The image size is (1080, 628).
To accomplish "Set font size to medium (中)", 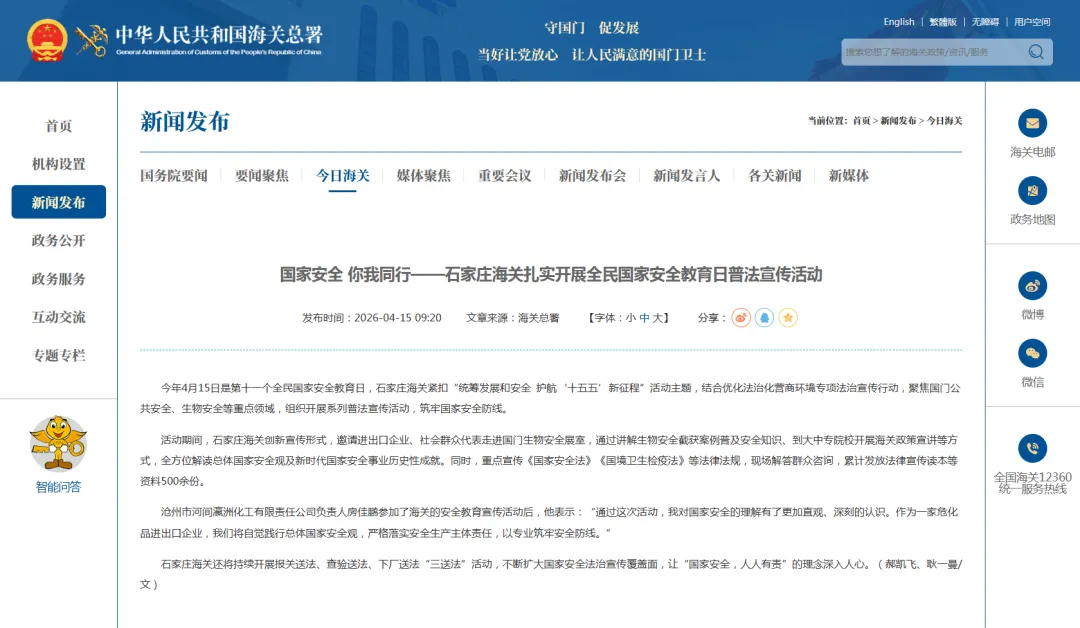I will click(x=644, y=318).
